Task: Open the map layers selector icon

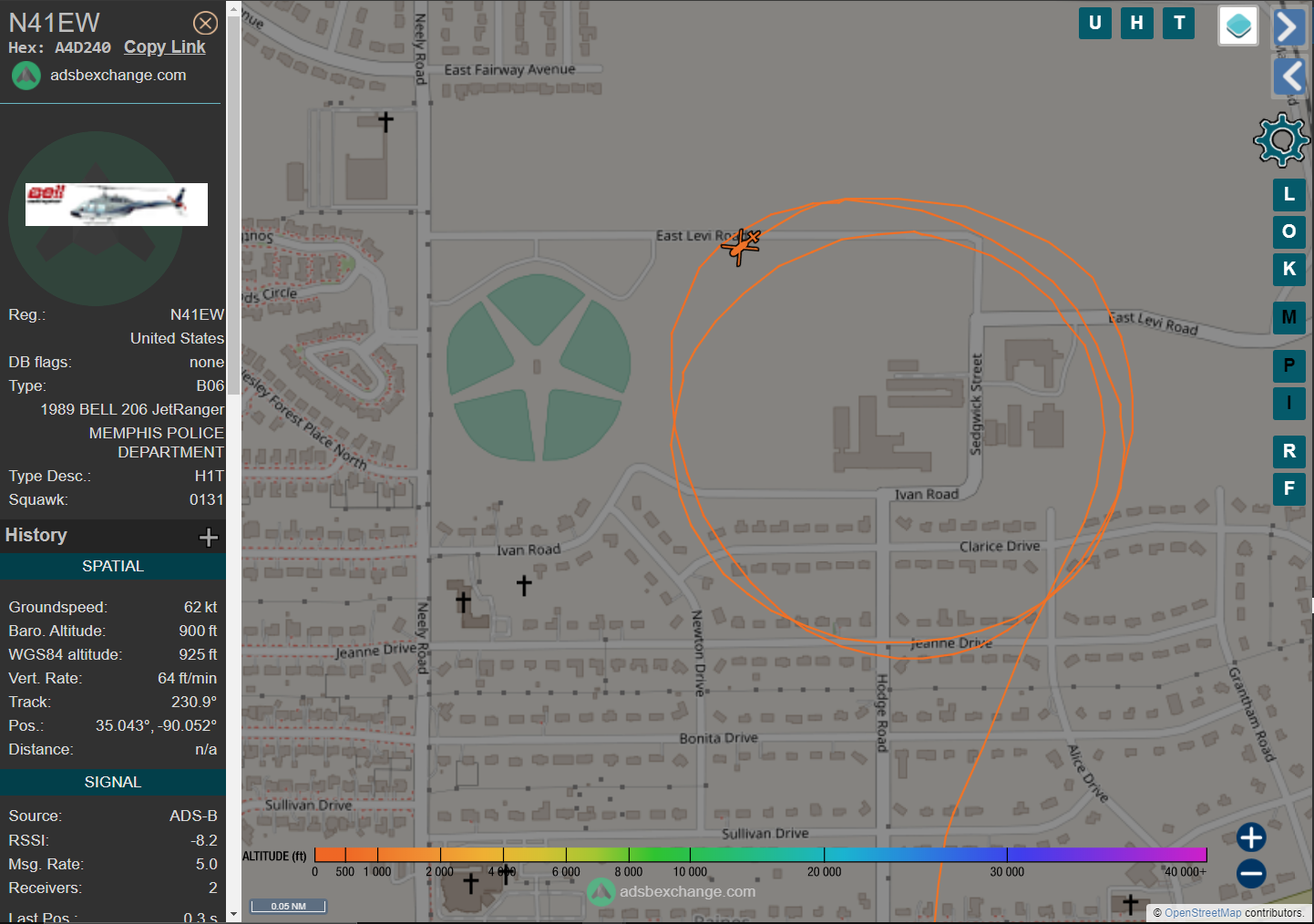Action: [1238, 26]
